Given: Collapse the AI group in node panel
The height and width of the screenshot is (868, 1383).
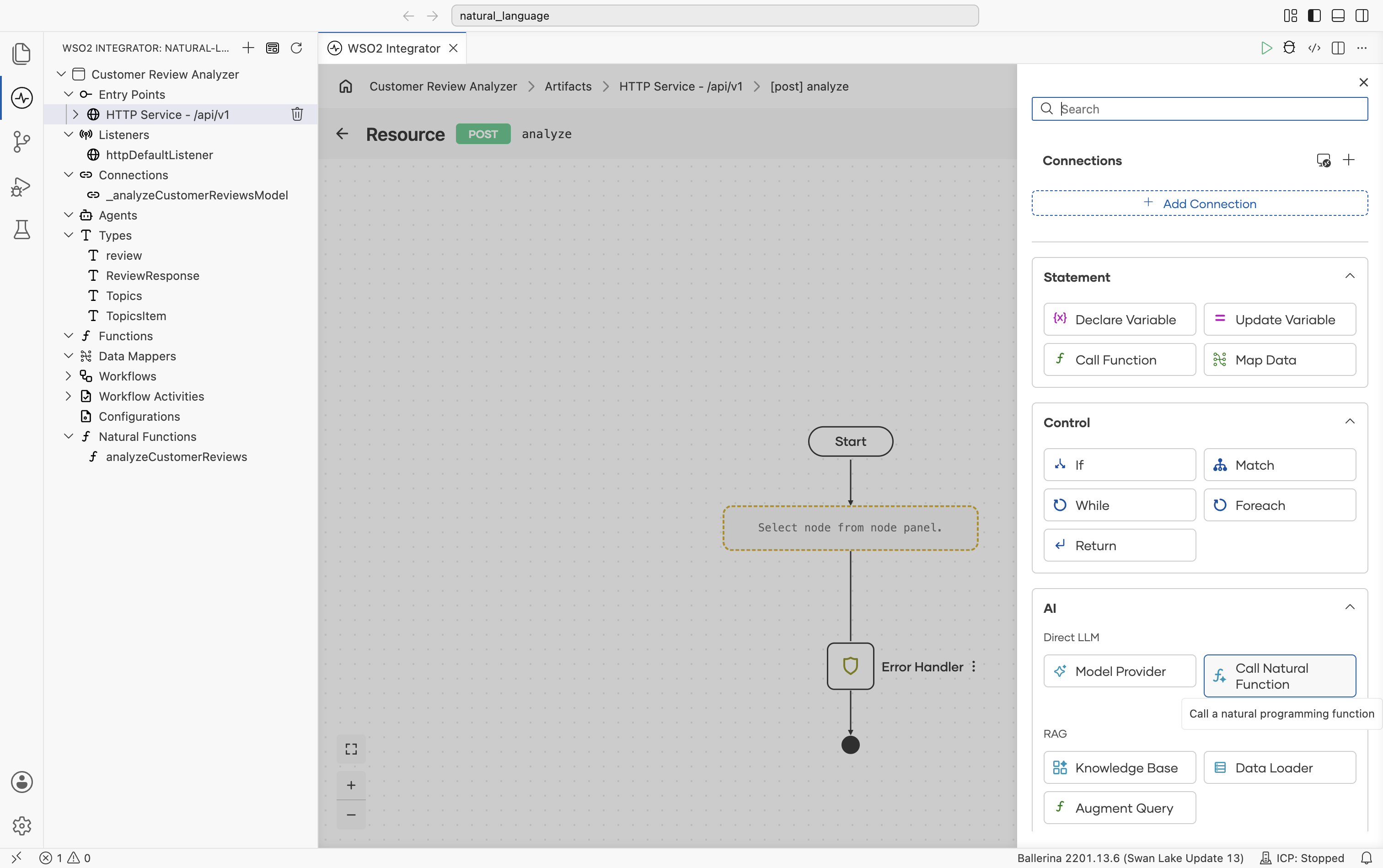Looking at the screenshot, I should [x=1350, y=607].
